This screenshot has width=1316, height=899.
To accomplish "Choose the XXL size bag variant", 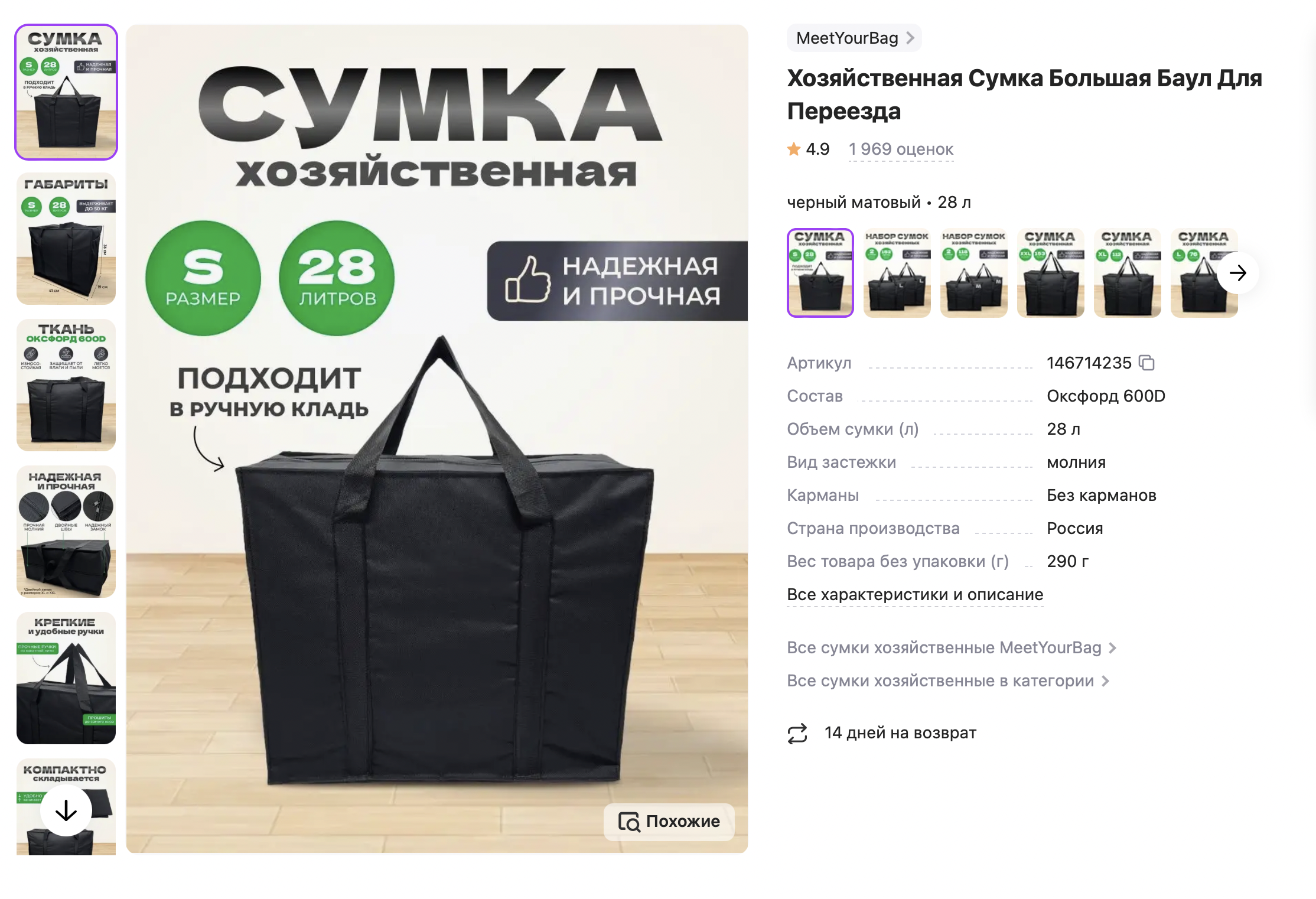I will [1051, 273].
